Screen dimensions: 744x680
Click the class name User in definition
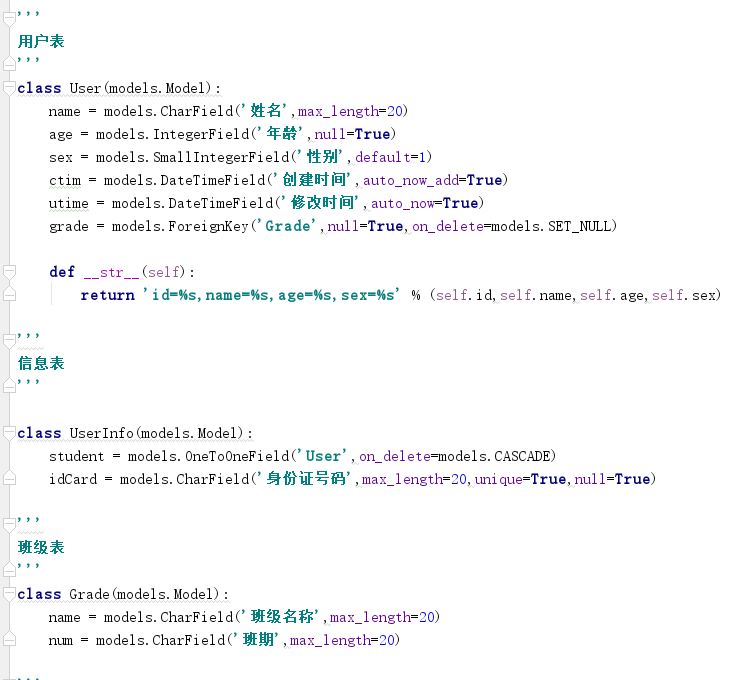85,88
